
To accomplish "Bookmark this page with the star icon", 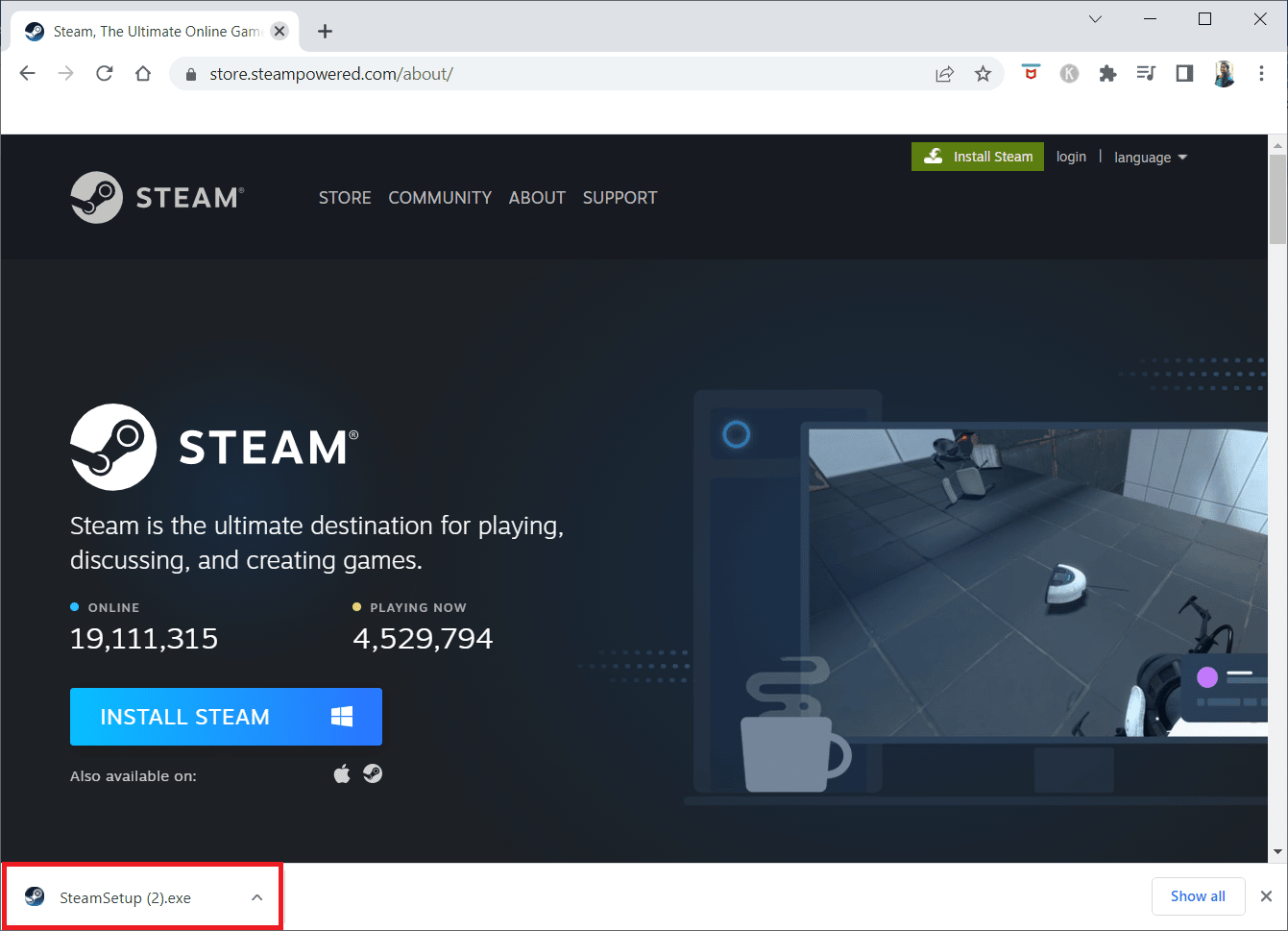I will [x=983, y=73].
